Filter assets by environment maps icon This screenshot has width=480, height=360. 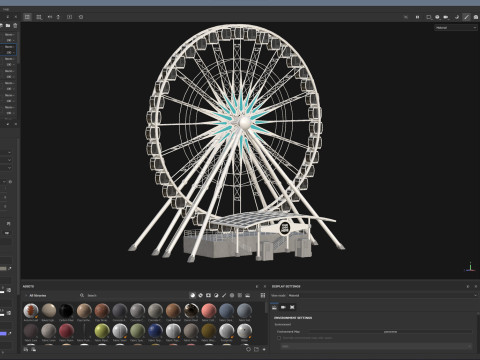[x=248, y=295]
